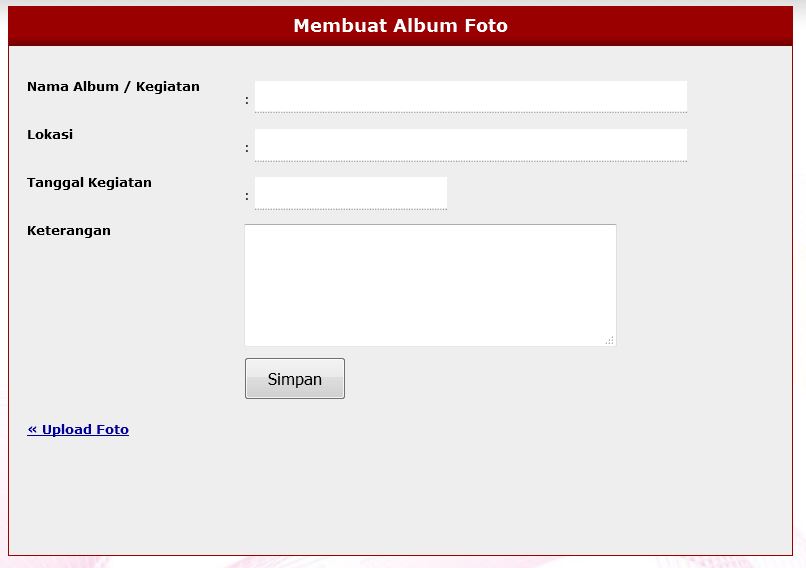Click the « arrow of Upload Foto
Screen dimensions: 806x568
[x=32, y=430]
